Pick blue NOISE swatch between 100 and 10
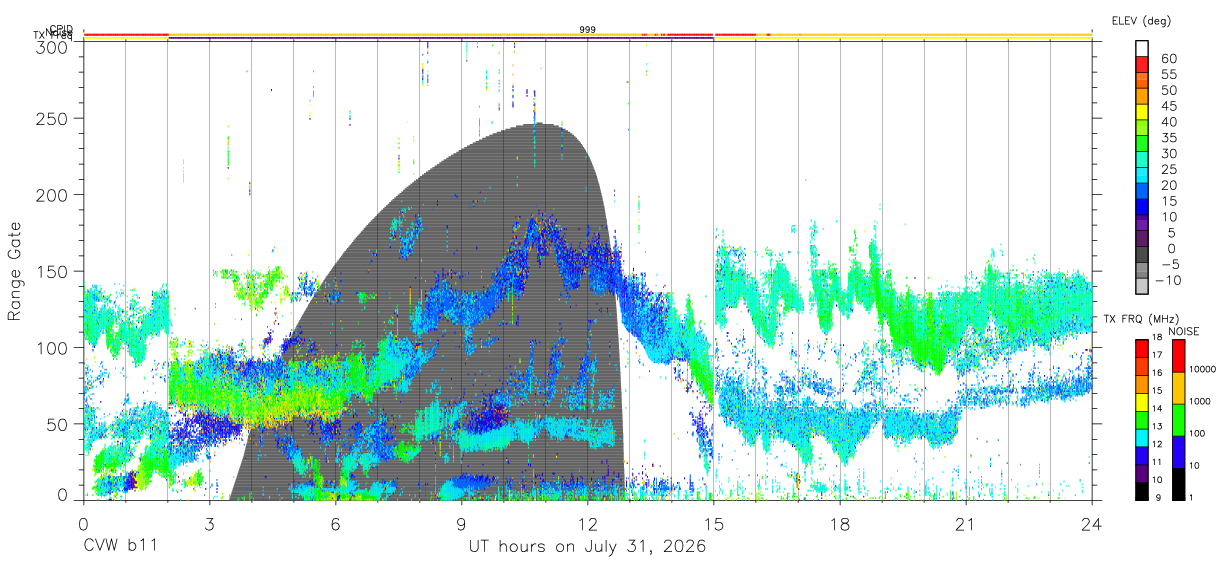Image resolution: width=1228 pixels, height=567 pixels. 1179,452
